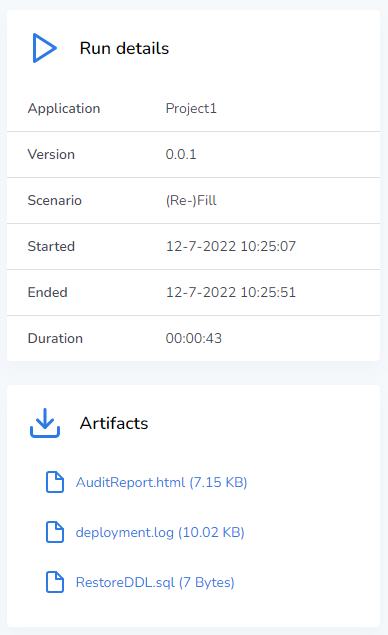Click the Duration value 00:00:43

click(x=194, y=338)
